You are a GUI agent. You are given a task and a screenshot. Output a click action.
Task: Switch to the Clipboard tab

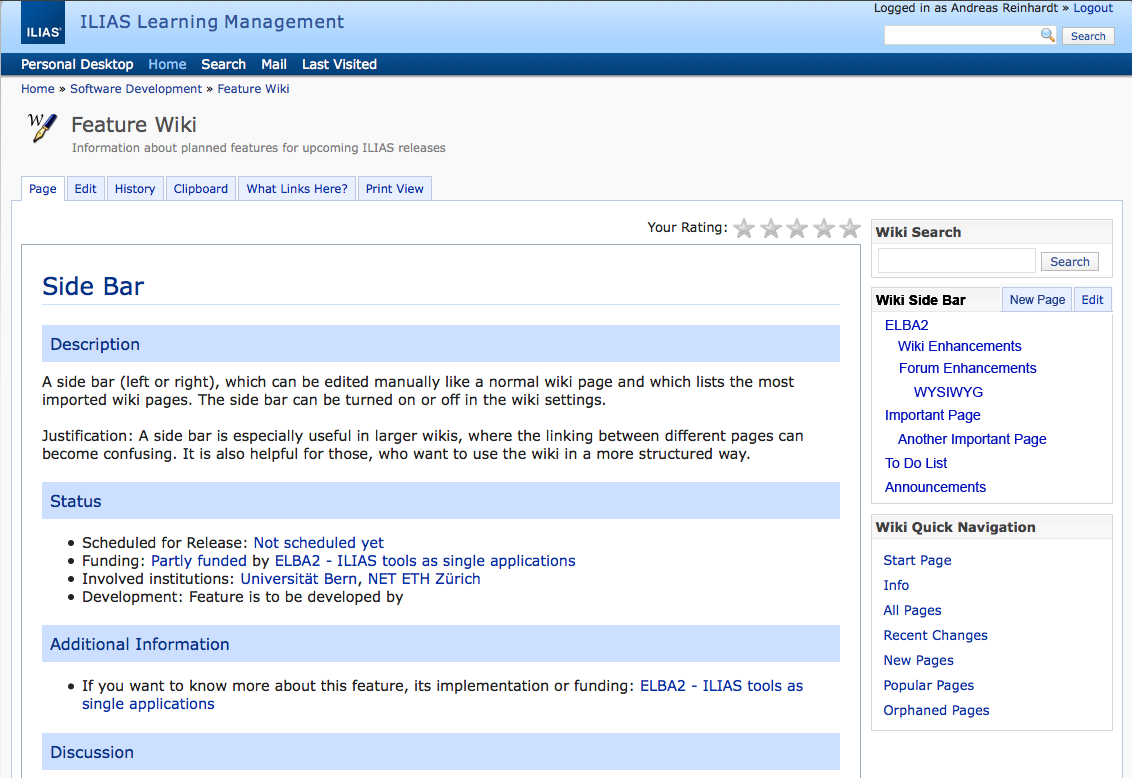pos(200,188)
